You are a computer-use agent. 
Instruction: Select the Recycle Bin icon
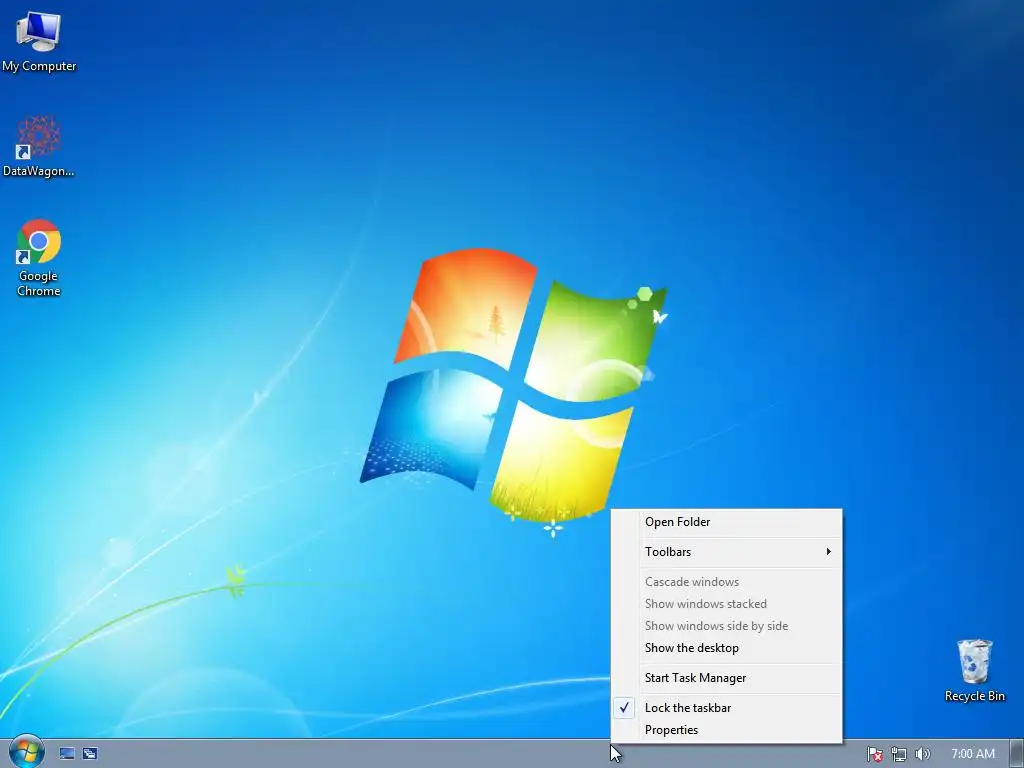point(974,671)
